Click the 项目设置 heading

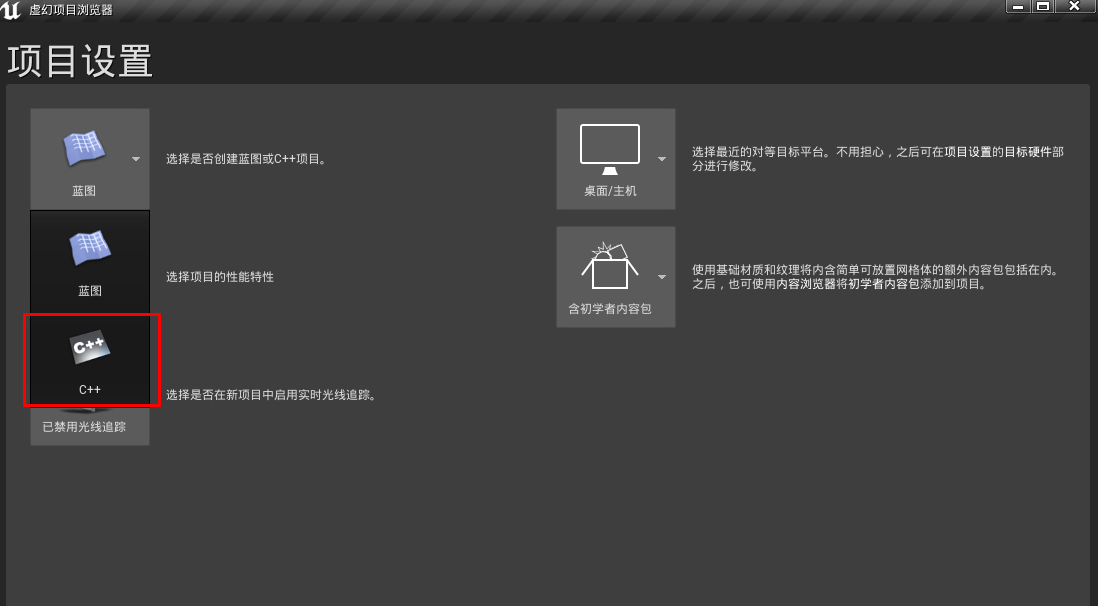point(80,61)
